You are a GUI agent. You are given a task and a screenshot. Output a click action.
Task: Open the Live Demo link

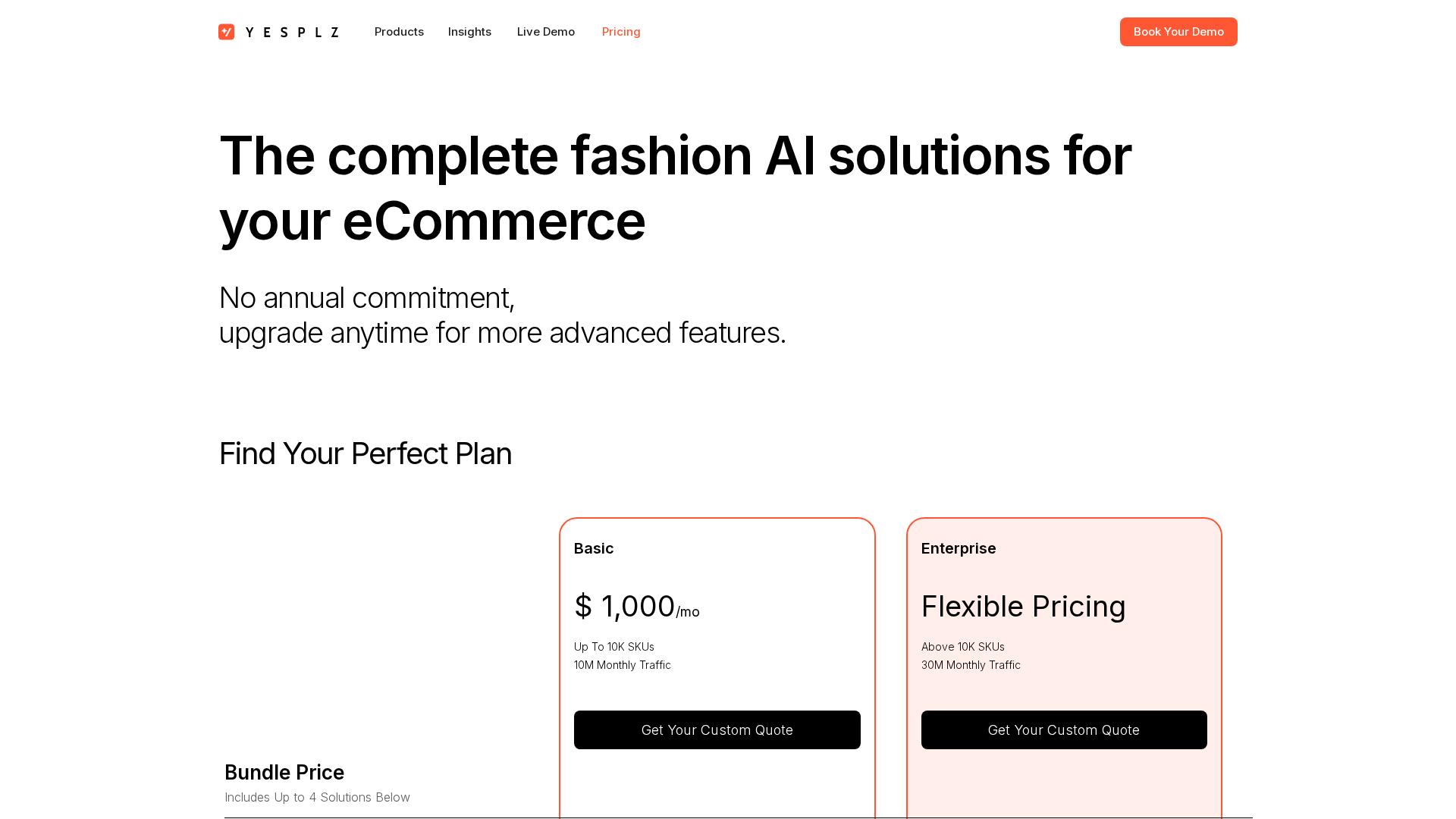pyautogui.click(x=546, y=32)
